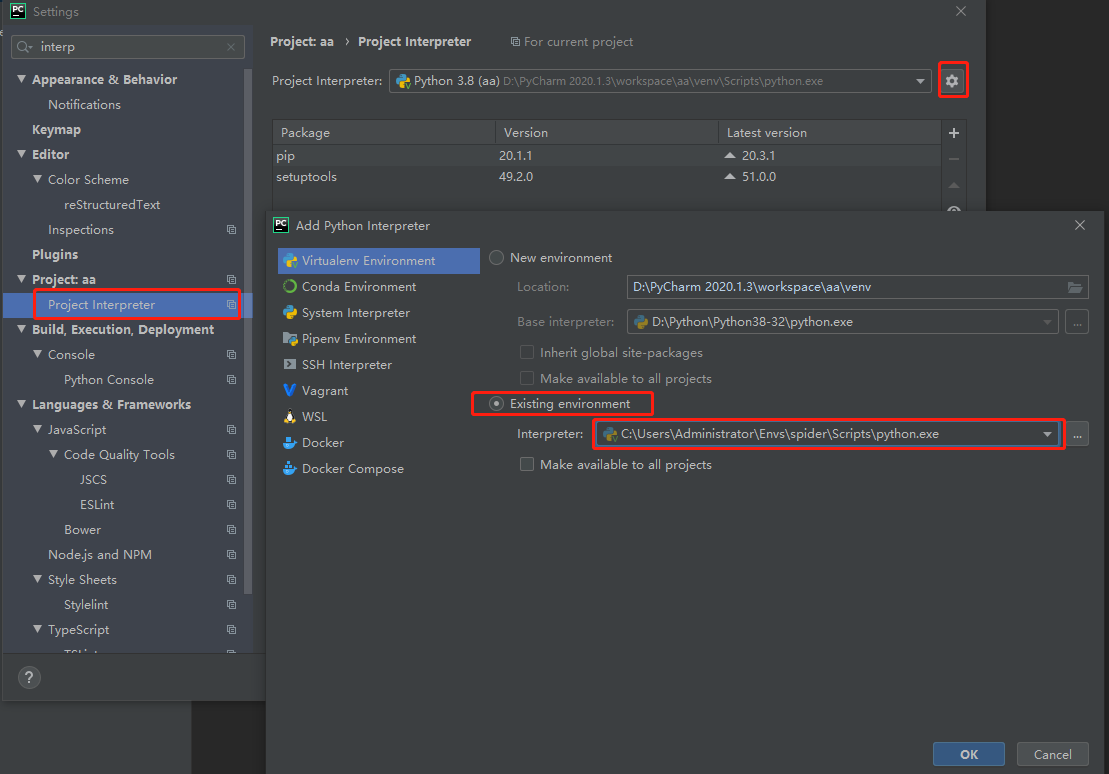Viewport: 1109px width, 774px height.
Task: Click project-level icon beside Node.js and NPM
Action: (231, 555)
